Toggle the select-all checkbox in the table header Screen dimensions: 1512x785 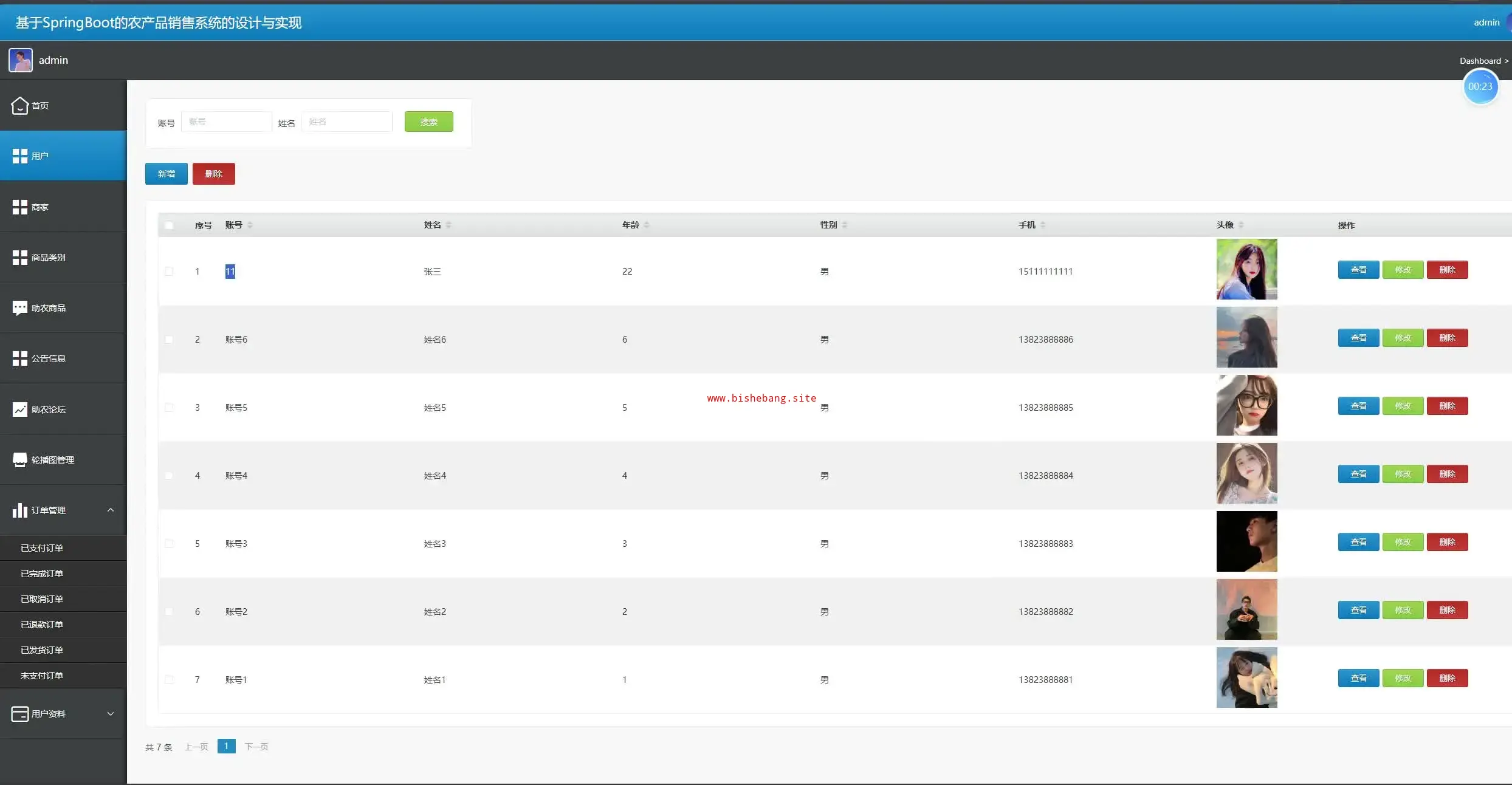point(169,225)
